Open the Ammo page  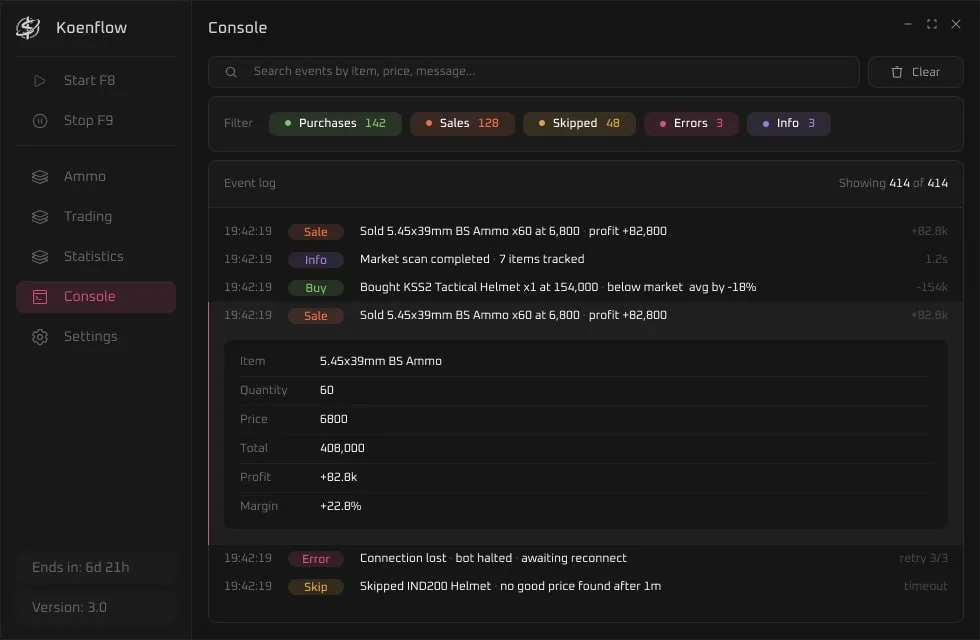coord(96,177)
